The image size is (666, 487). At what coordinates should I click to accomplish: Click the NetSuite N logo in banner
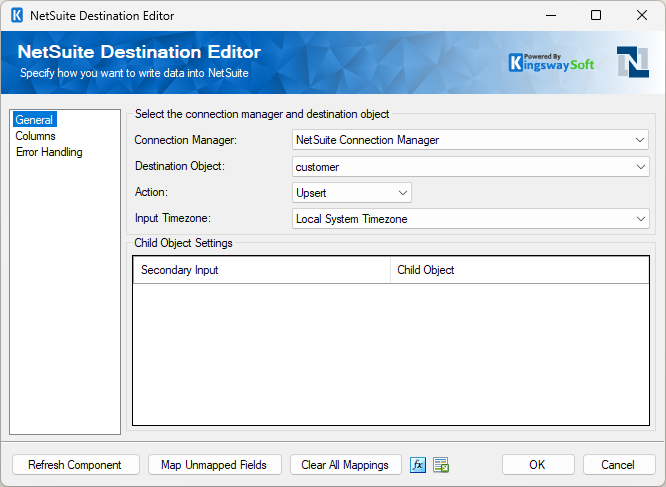(633, 62)
